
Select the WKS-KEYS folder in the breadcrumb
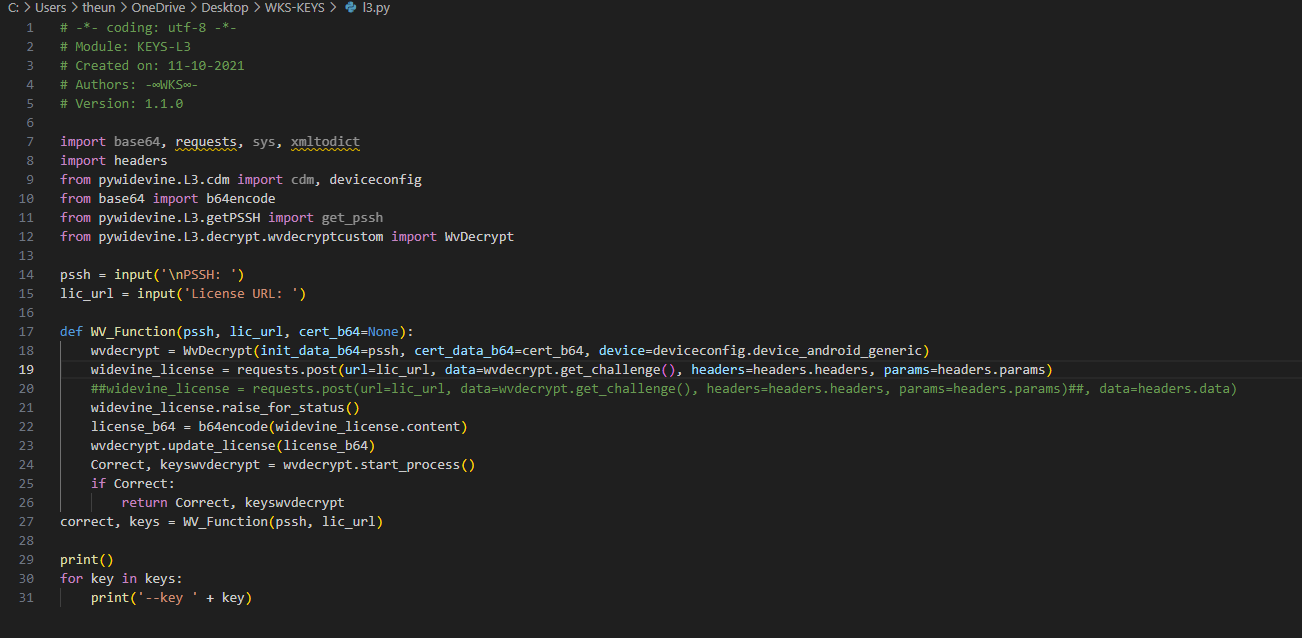coord(297,8)
